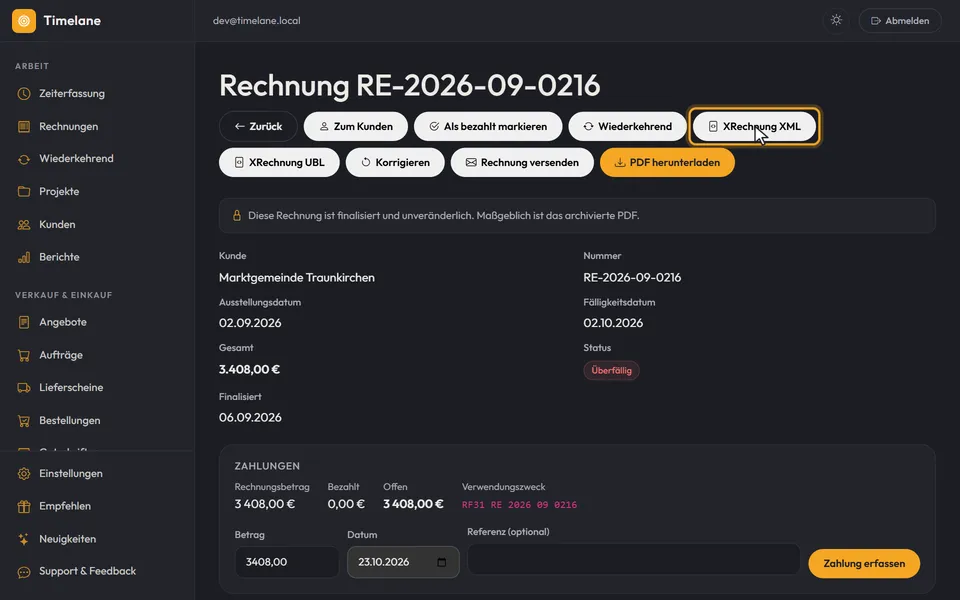Click the Wiederkehrend action button
Viewport: 960px width, 600px height.
628,126
